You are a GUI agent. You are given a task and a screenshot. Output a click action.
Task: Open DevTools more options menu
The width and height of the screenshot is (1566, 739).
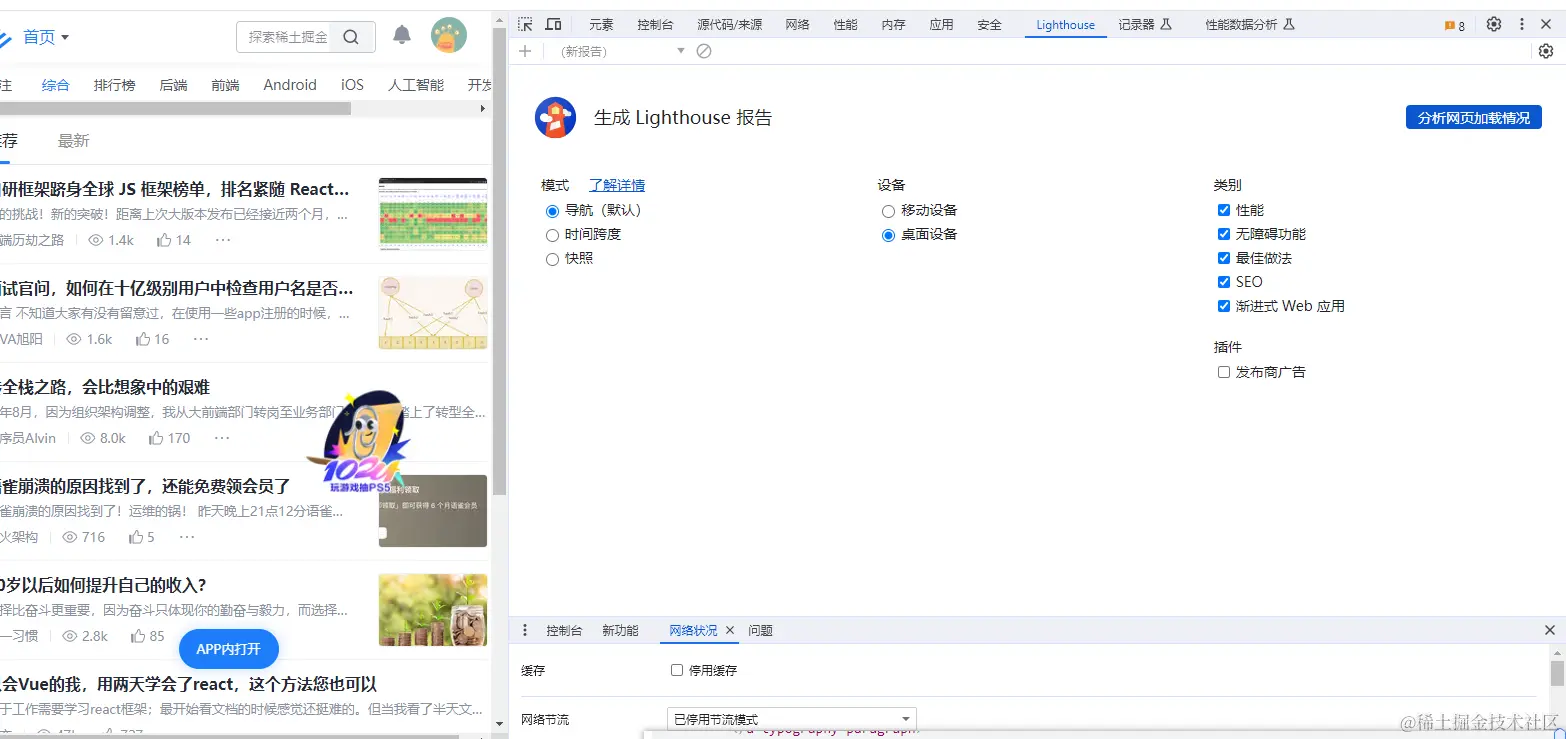[1522, 25]
